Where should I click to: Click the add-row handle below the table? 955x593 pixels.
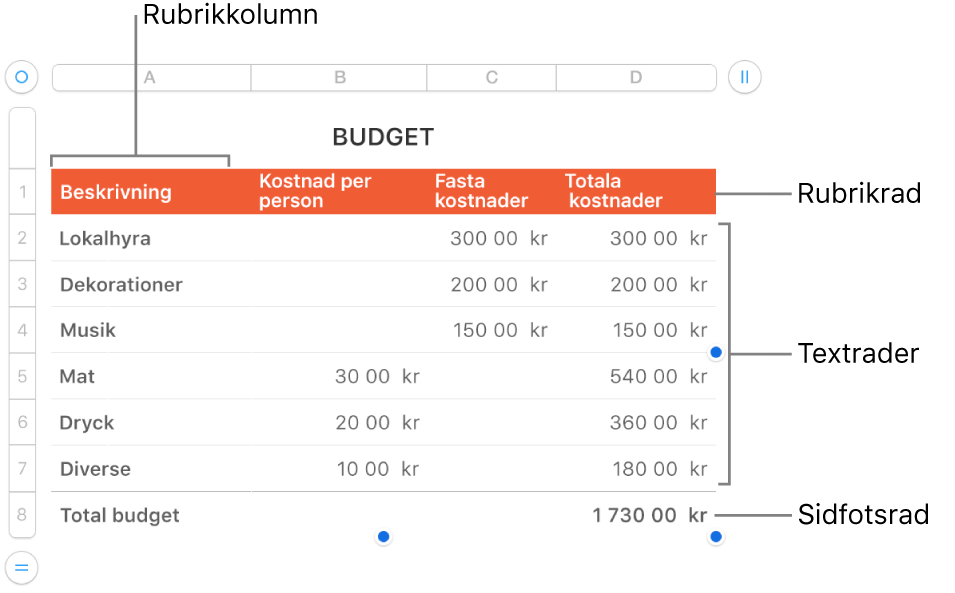click(x=21, y=568)
